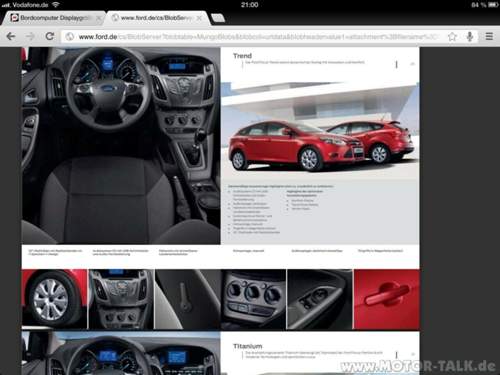Click the climate control knobs thumbnail

pyautogui.click(x=253, y=299)
